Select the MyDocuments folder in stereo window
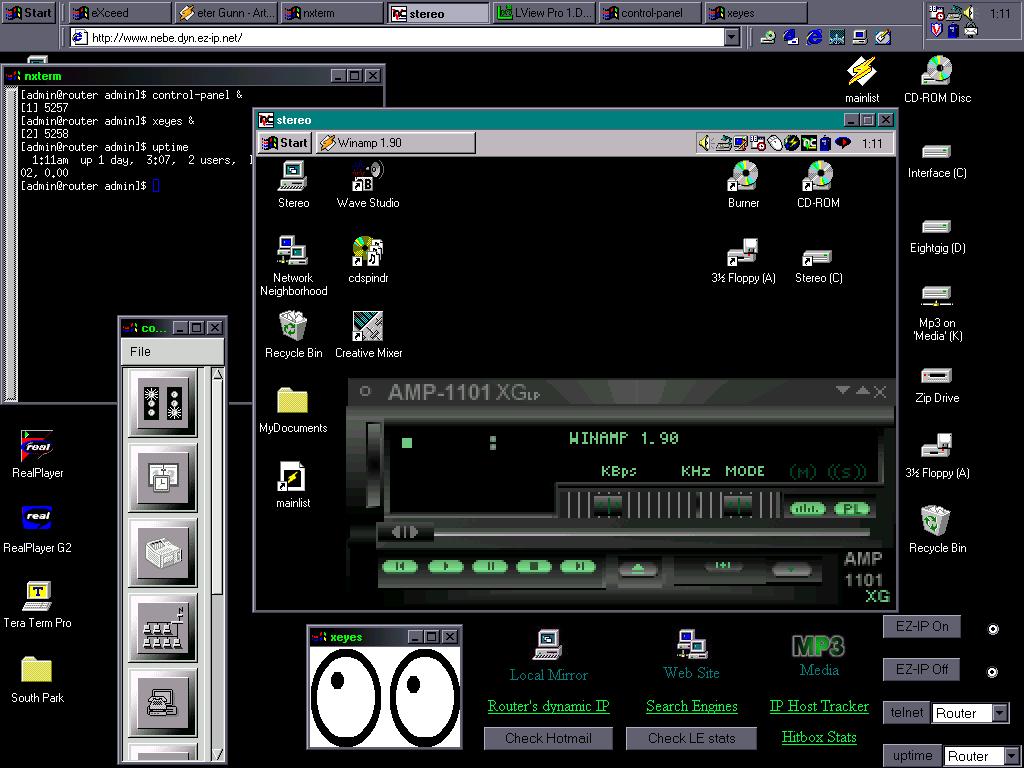This screenshot has width=1024, height=768. [x=293, y=410]
